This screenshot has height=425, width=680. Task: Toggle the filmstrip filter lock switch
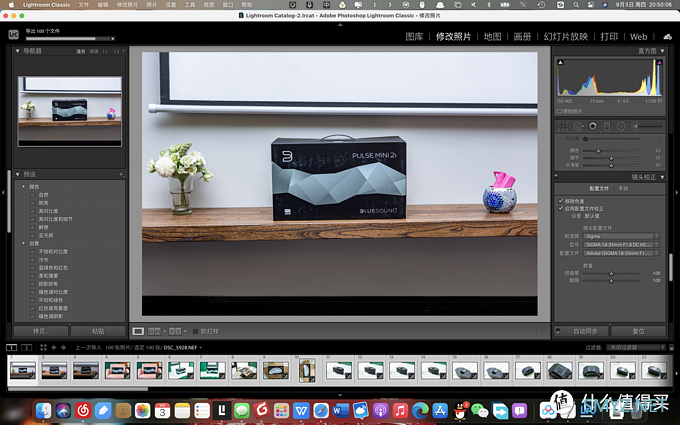(x=671, y=347)
